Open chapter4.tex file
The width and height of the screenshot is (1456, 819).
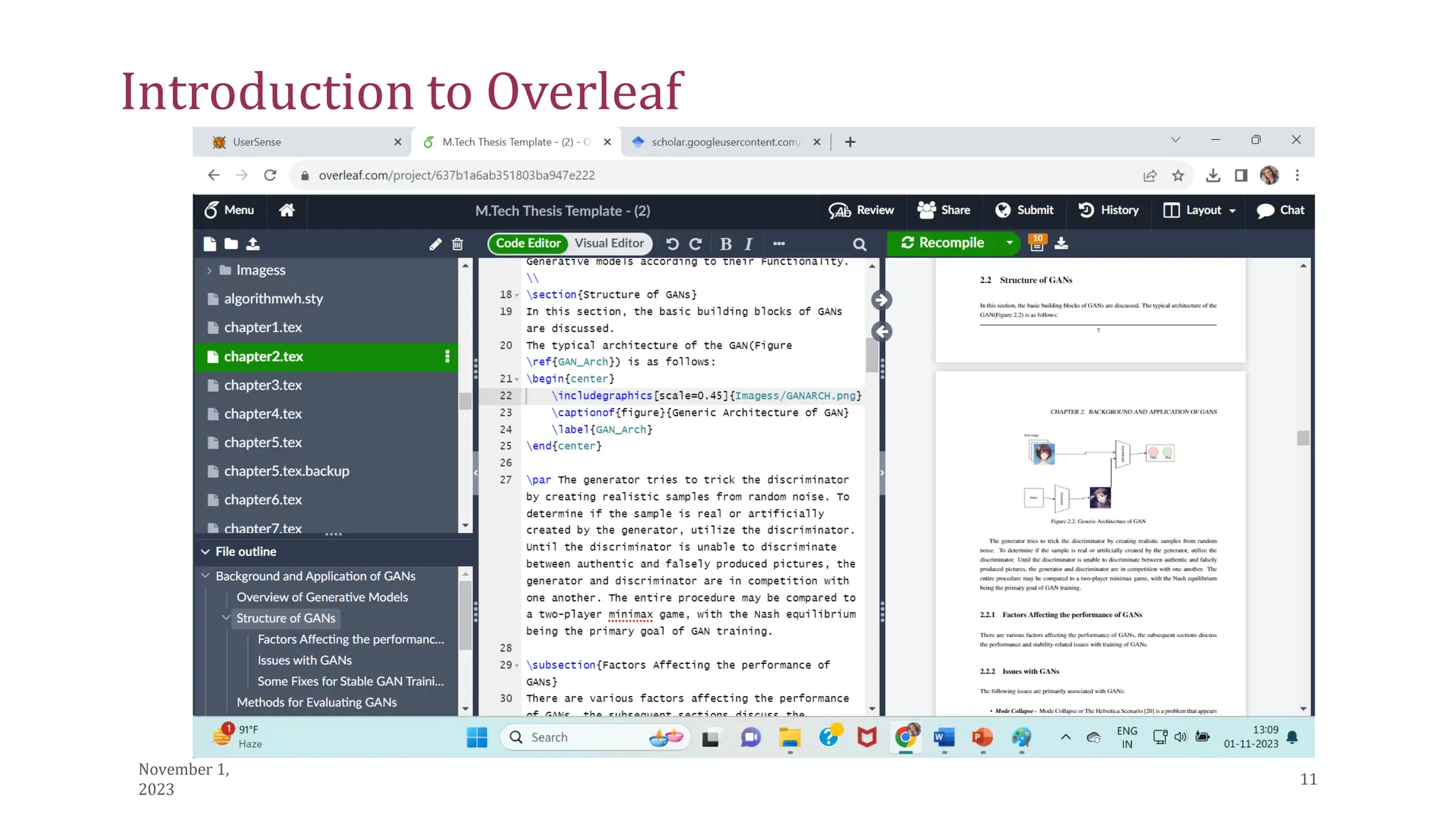(x=263, y=414)
